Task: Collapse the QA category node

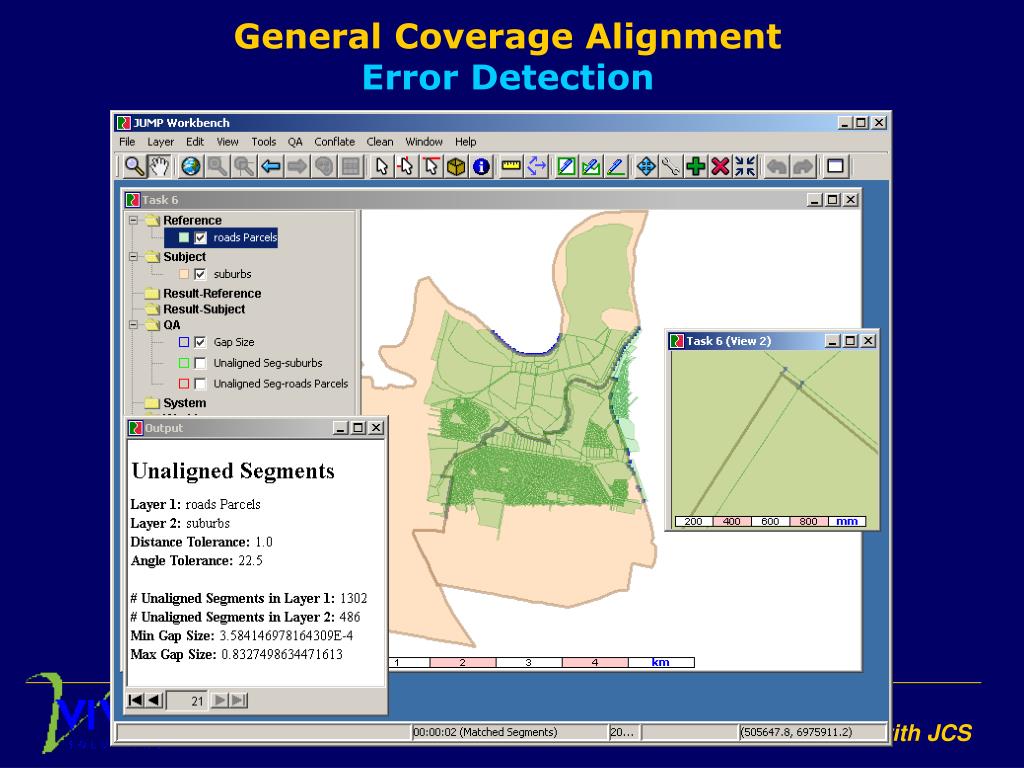Action: tap(133, 325)
